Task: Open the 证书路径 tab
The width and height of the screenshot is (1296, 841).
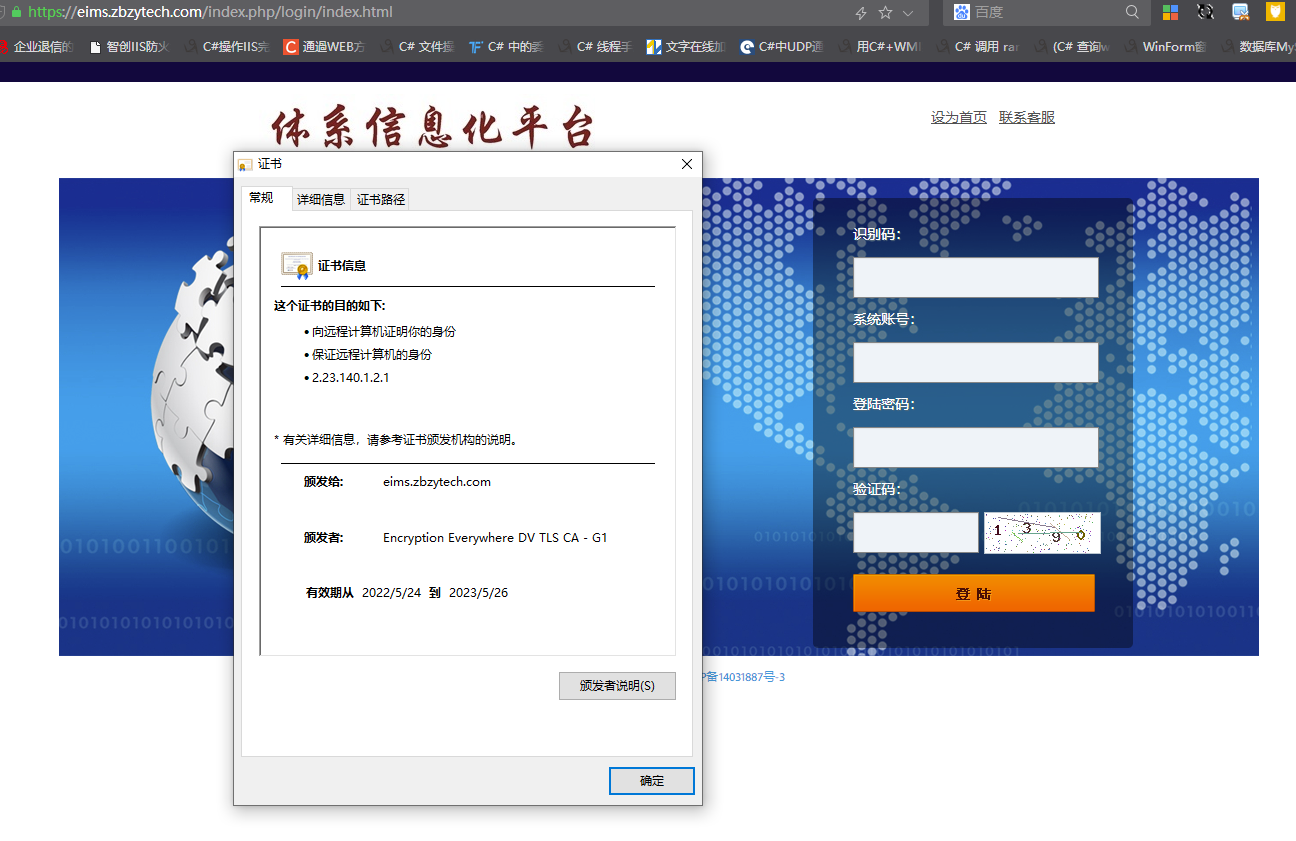Action: pyautogui.click(x=381, y=199)
